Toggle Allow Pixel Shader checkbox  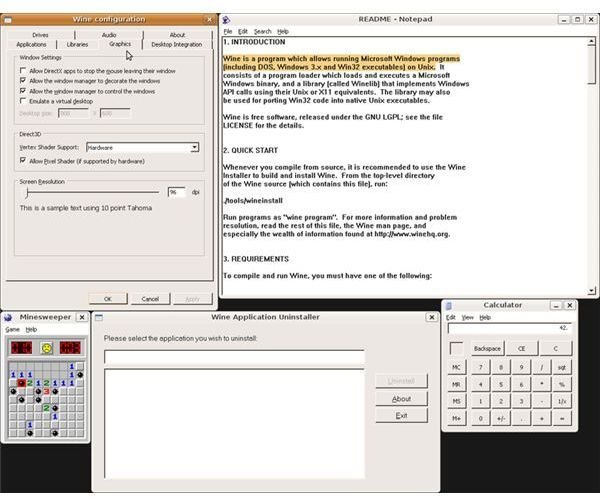23,160
